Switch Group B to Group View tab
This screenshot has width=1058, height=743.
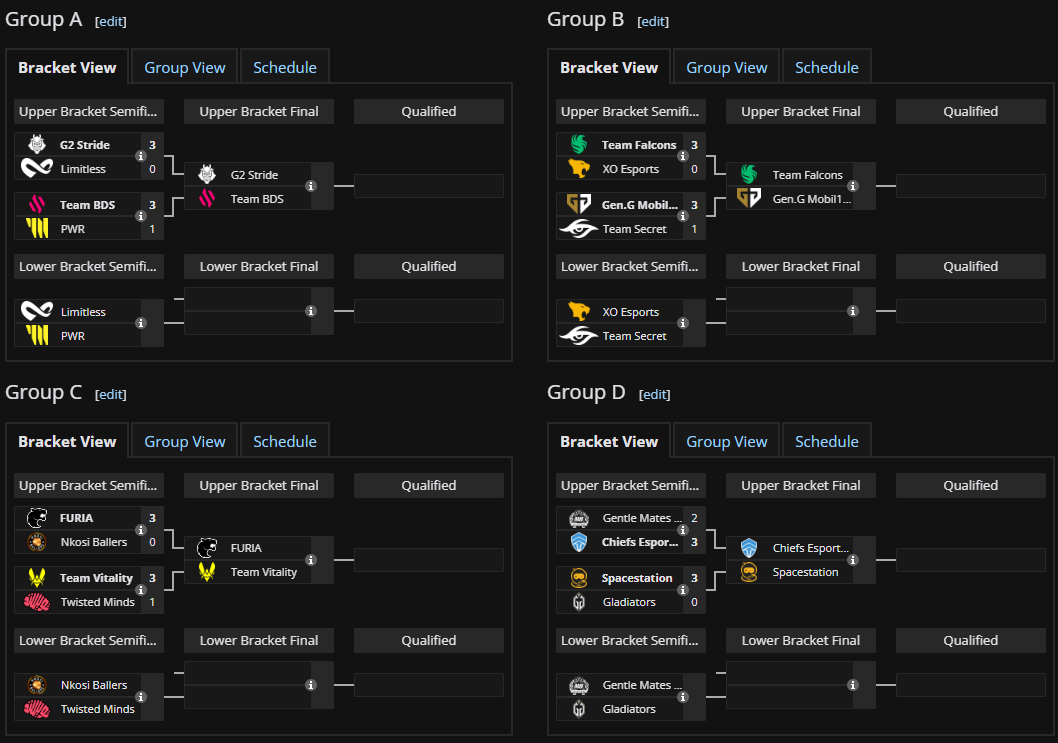726,67
